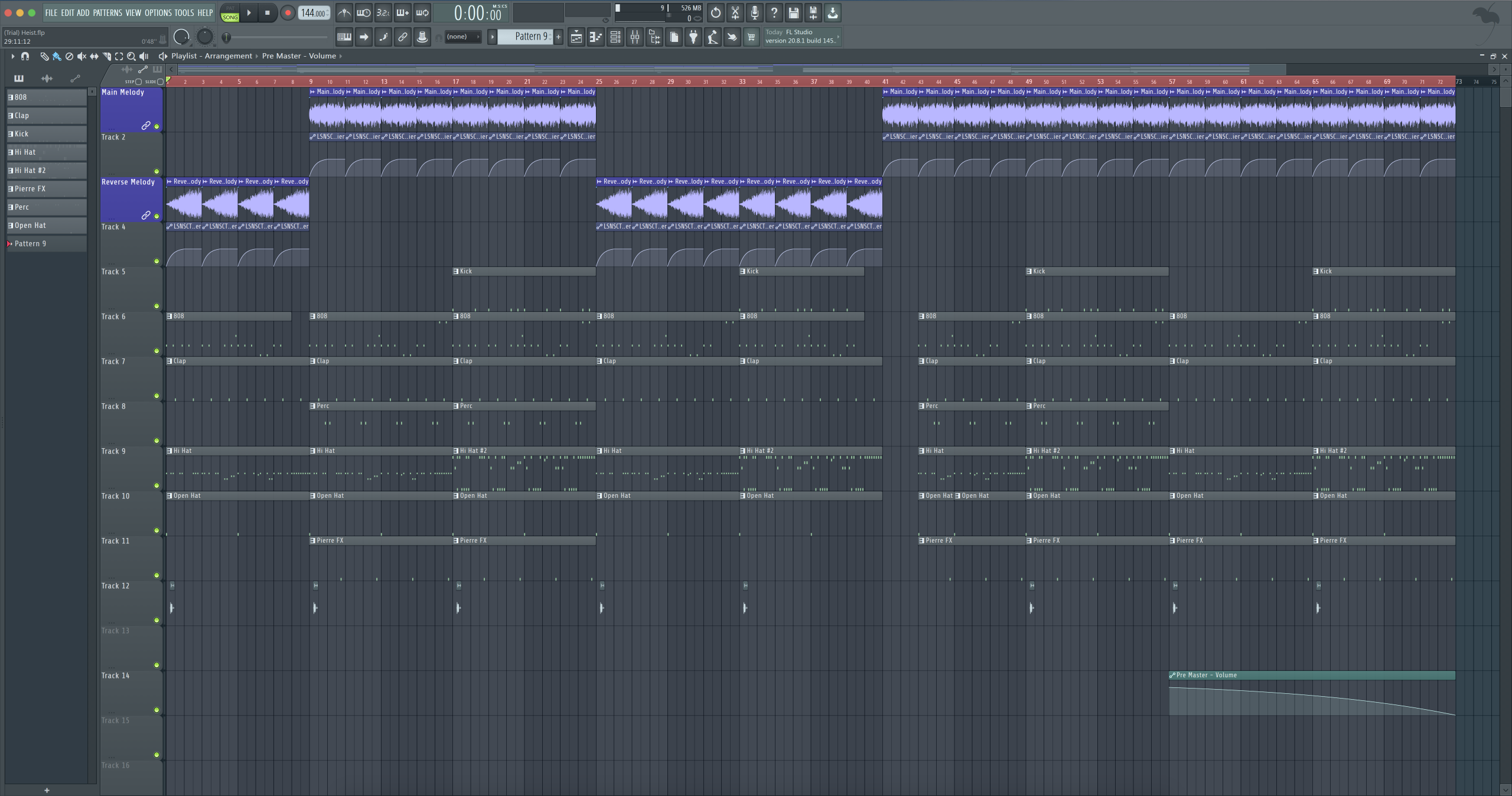Expand the arrow after Playlist - Arrangement
Viewport: 1512px width, 796px height.
point(256,56)
